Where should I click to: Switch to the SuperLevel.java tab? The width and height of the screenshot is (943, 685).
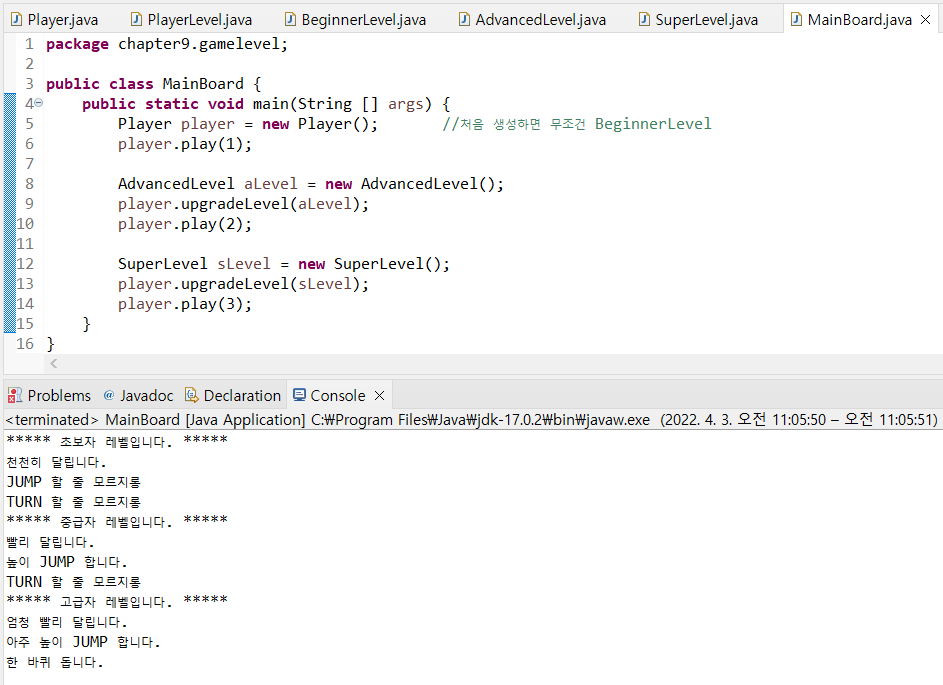pyautogui.click(x=706, y=20)
